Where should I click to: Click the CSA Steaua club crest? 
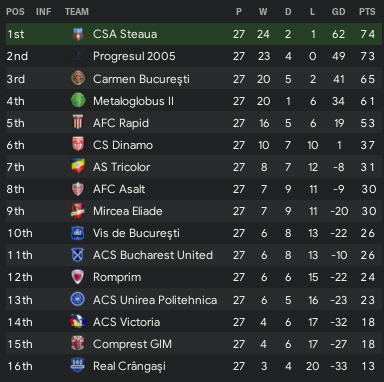(78, 34)
